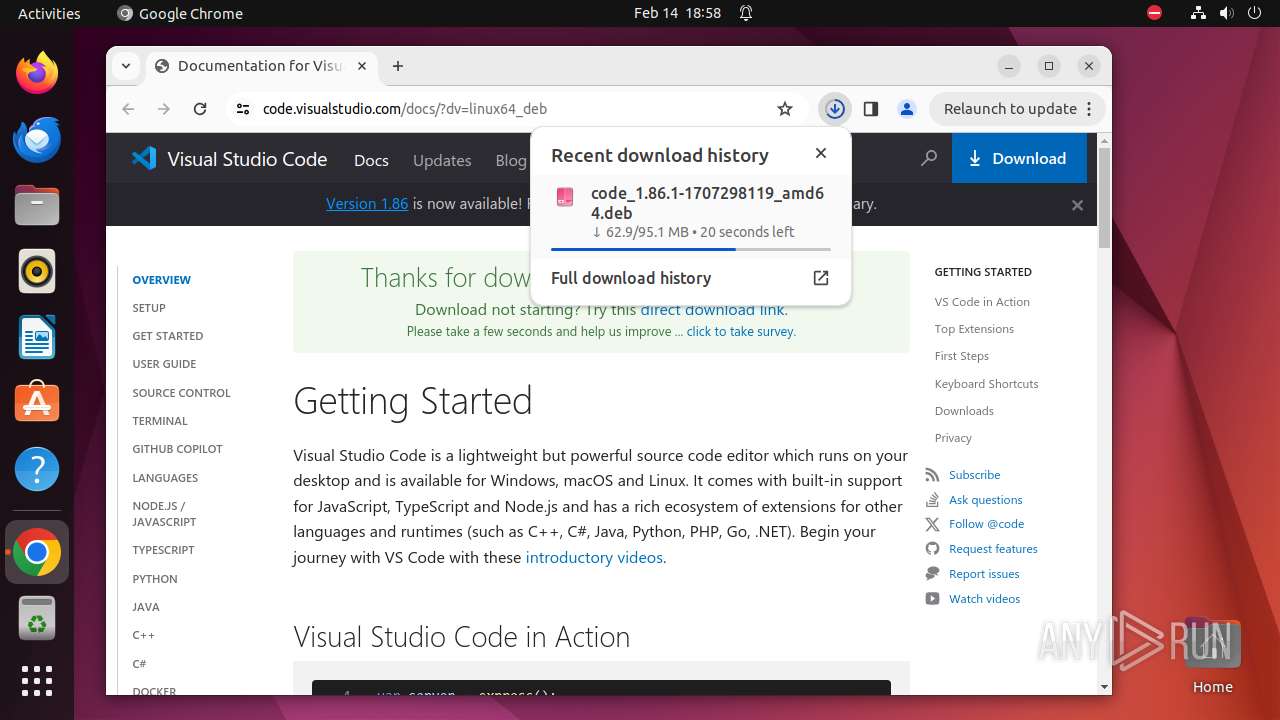Image resolution: width=1280 pixels, height=720 pixels.
Task: Open Rhythmbox music player in dock
Action: (37, 271)
